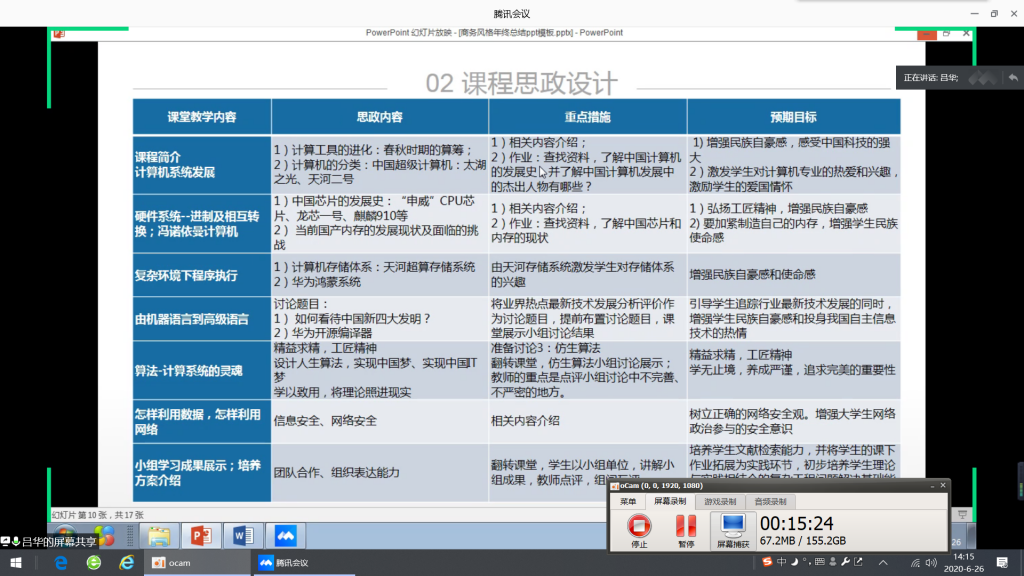Click the reply arrow beside the speaking indicator
This screenshot has width=1024, height=576.
coord(1013,77)
